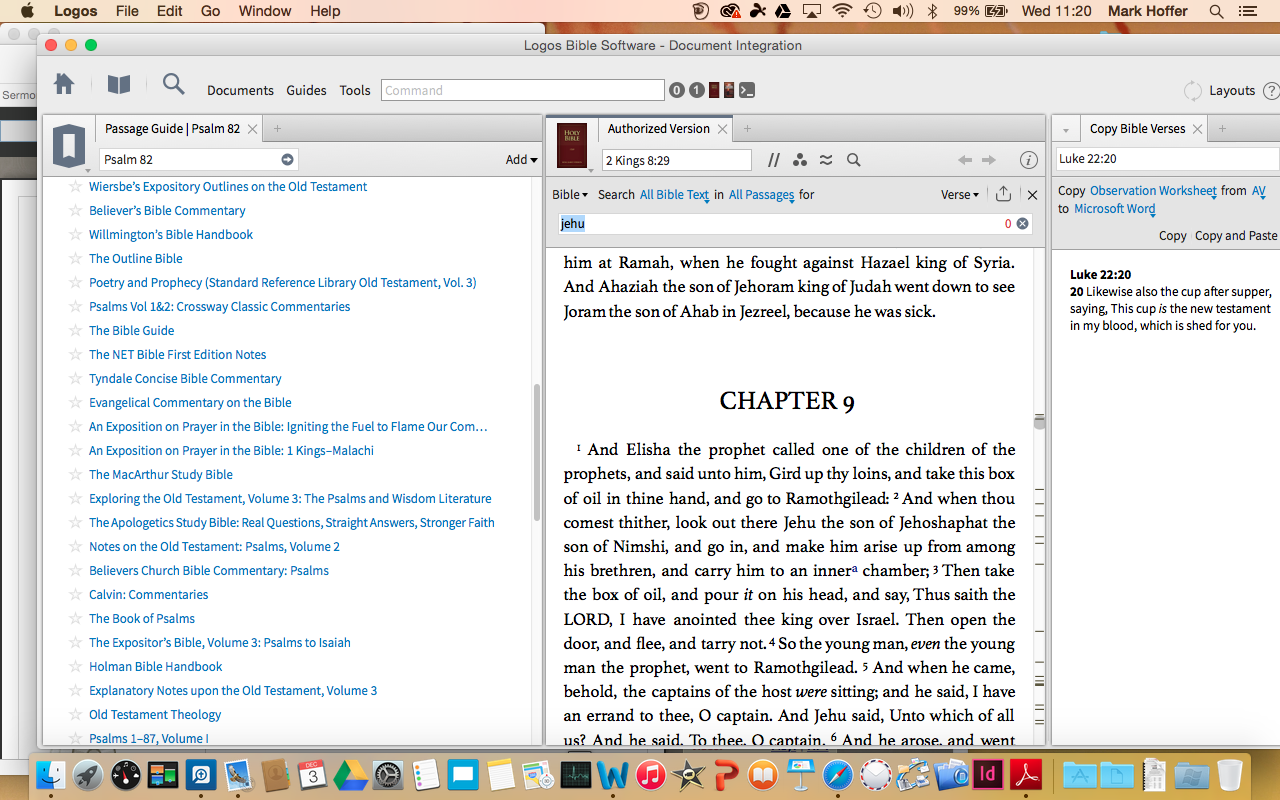
Task: Open the Tools menu
Action: 355,90
